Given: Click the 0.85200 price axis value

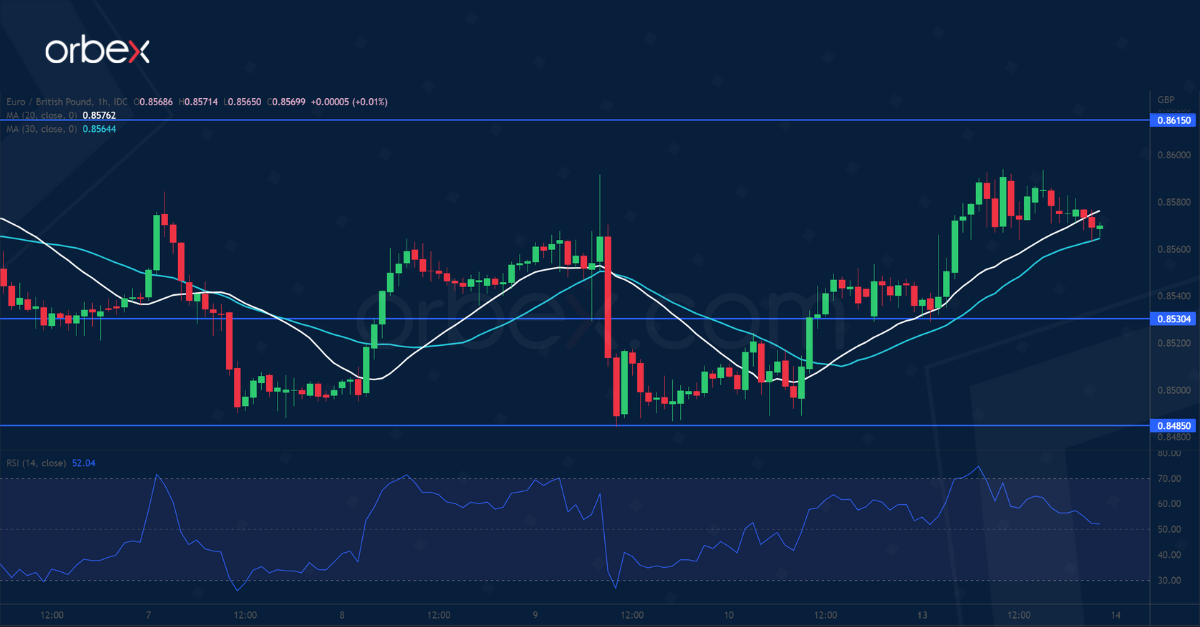Looking at the screenshot, I should [1175, 343].
